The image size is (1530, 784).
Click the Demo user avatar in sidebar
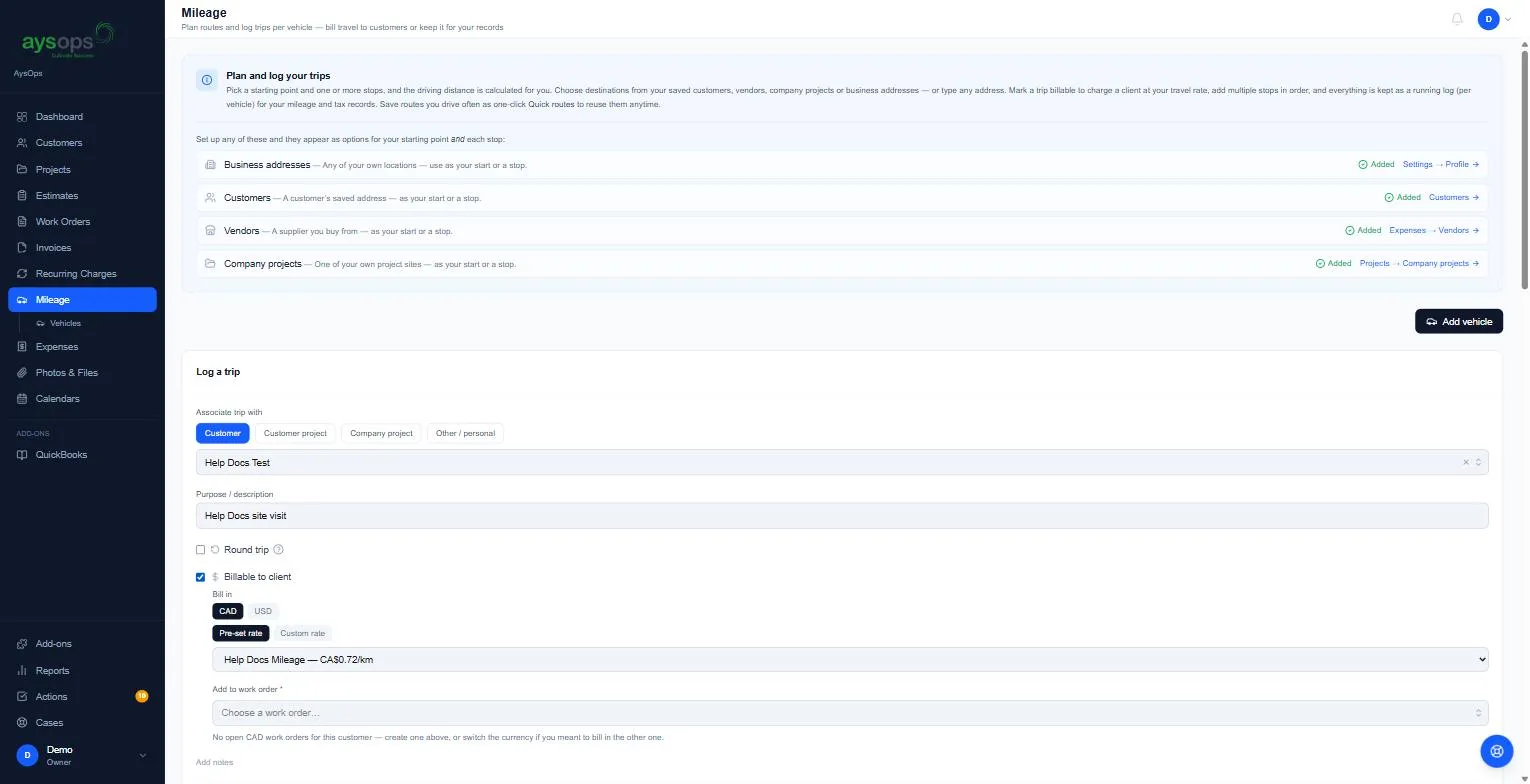pyautogui.click(x=27, y=755)
